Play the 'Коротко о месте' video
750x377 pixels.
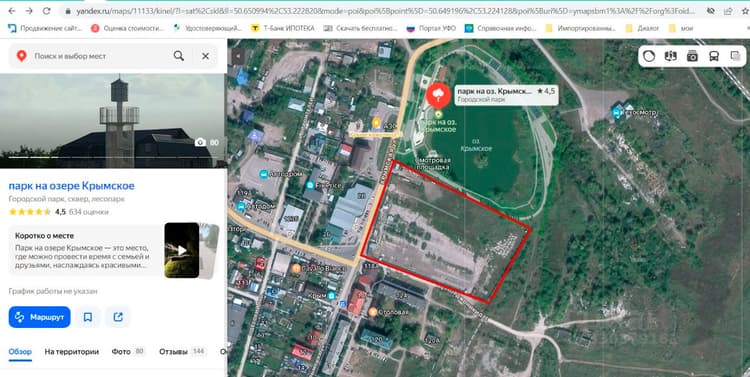point(182,250)
